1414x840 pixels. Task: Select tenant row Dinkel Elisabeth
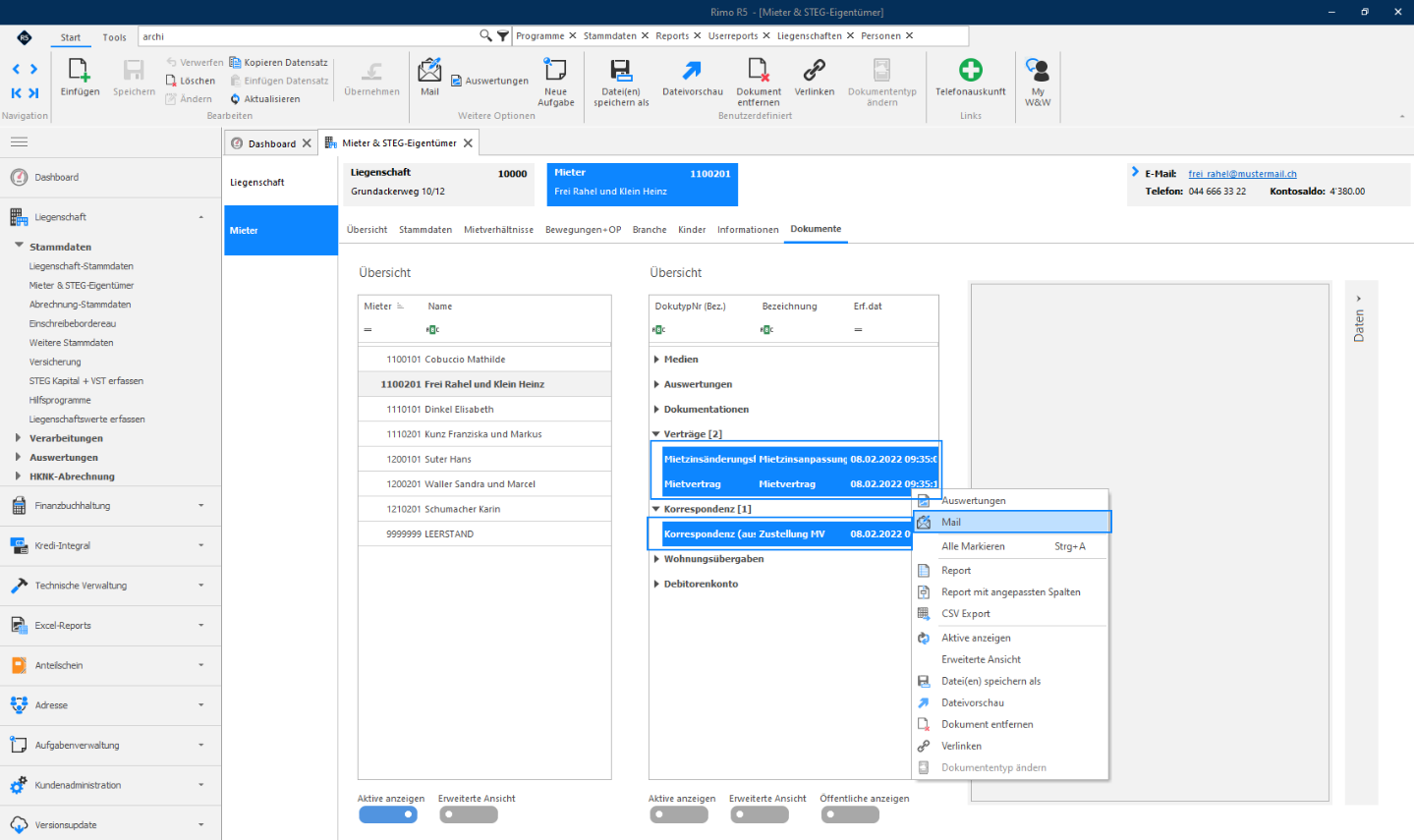pyautogui.click(x=484, y=410)
